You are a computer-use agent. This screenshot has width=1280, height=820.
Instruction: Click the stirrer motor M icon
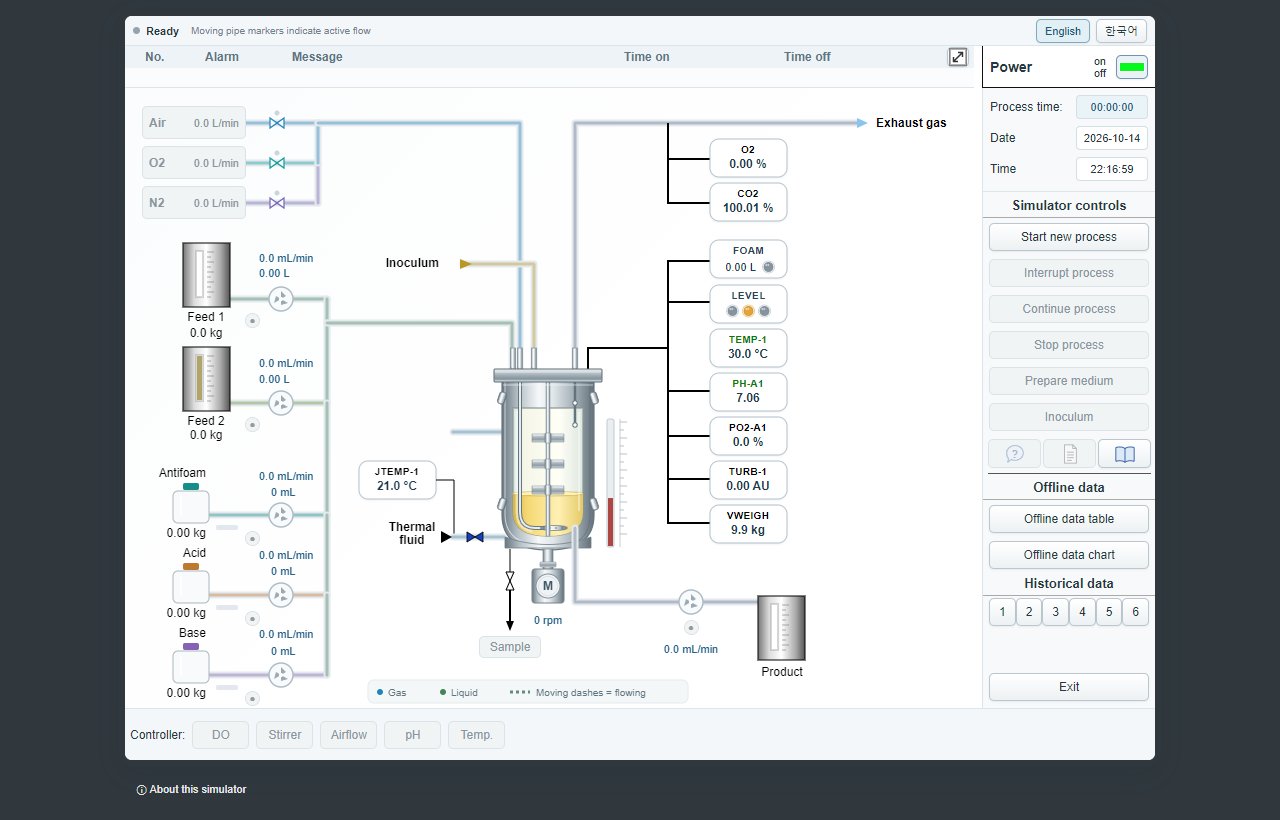click(x=547, y=586)
